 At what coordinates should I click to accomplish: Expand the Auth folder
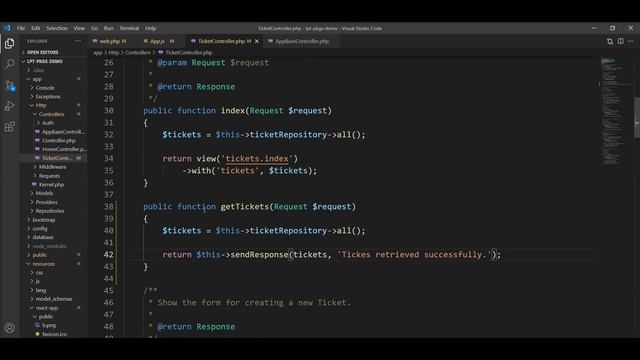[48, 123]
